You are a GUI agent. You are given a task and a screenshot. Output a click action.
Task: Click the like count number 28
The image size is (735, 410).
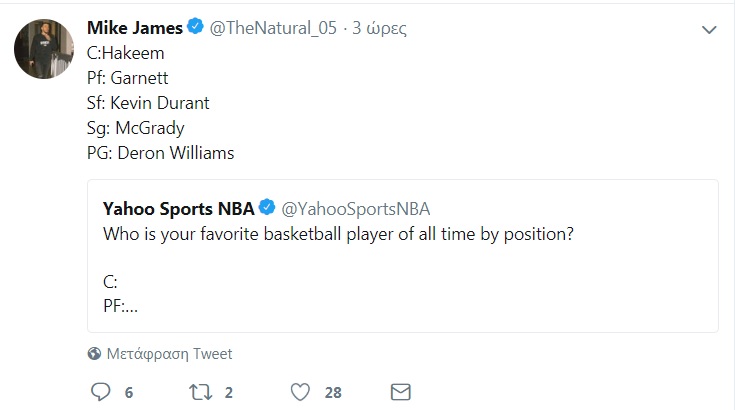[334, 392]
